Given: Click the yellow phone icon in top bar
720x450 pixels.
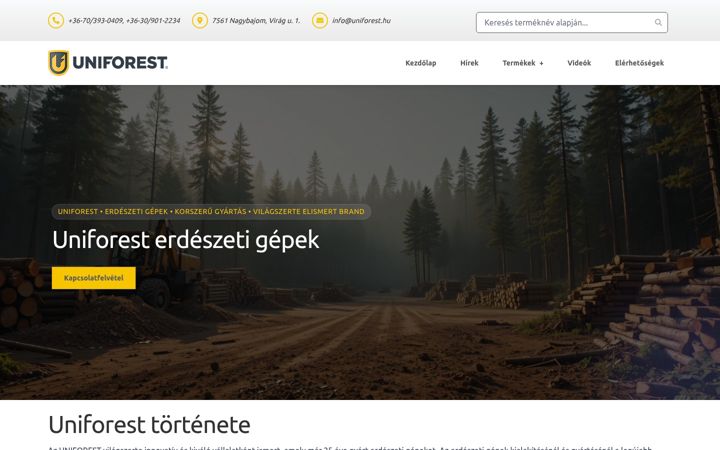Looking at the screenshot, I should tap(56, 21).
